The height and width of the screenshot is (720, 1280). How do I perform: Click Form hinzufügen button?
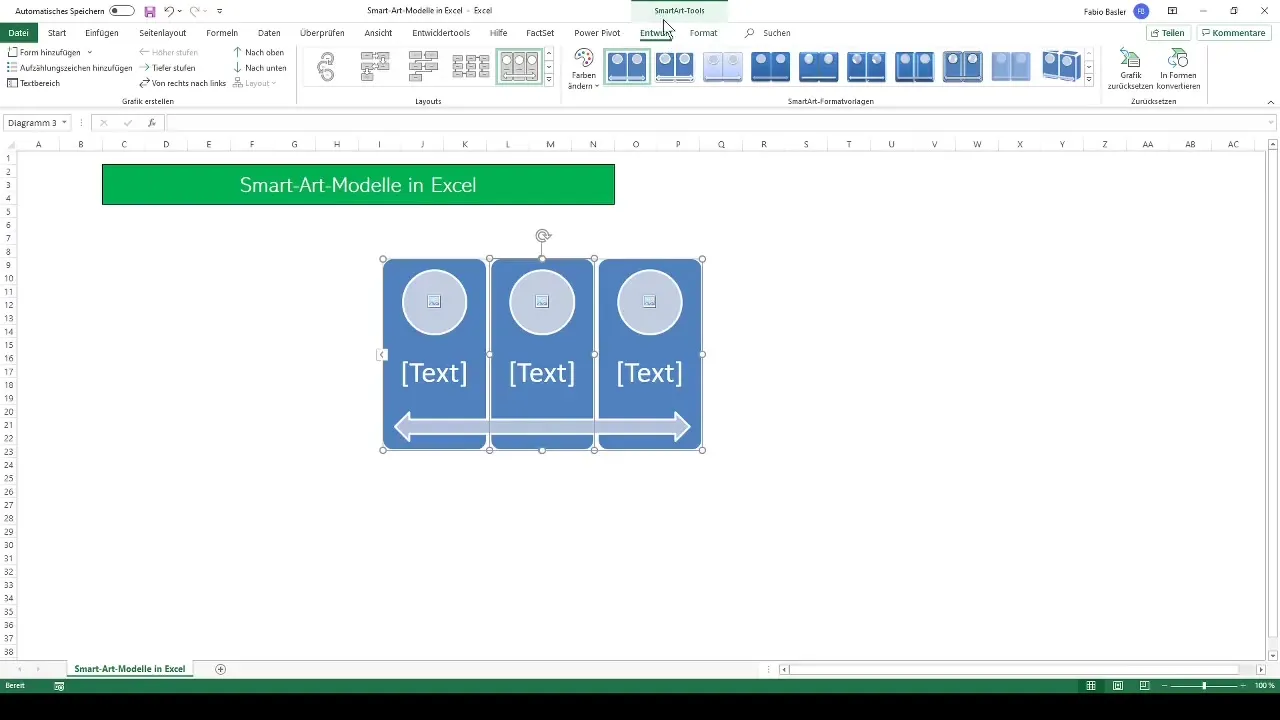44,52
